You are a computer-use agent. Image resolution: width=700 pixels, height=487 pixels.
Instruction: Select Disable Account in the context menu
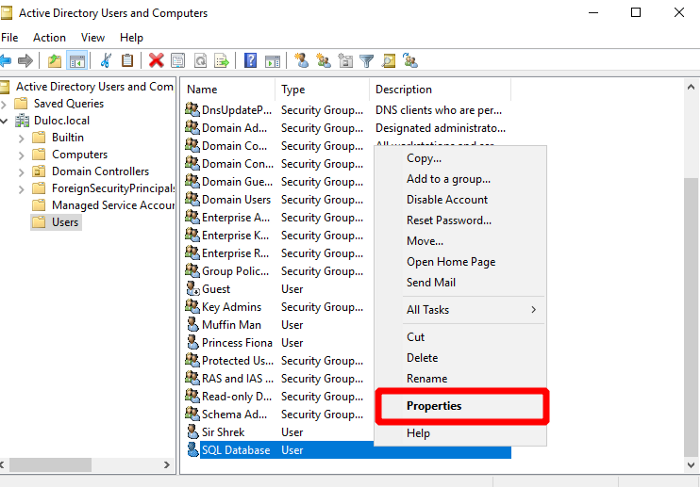pos(460,200)
